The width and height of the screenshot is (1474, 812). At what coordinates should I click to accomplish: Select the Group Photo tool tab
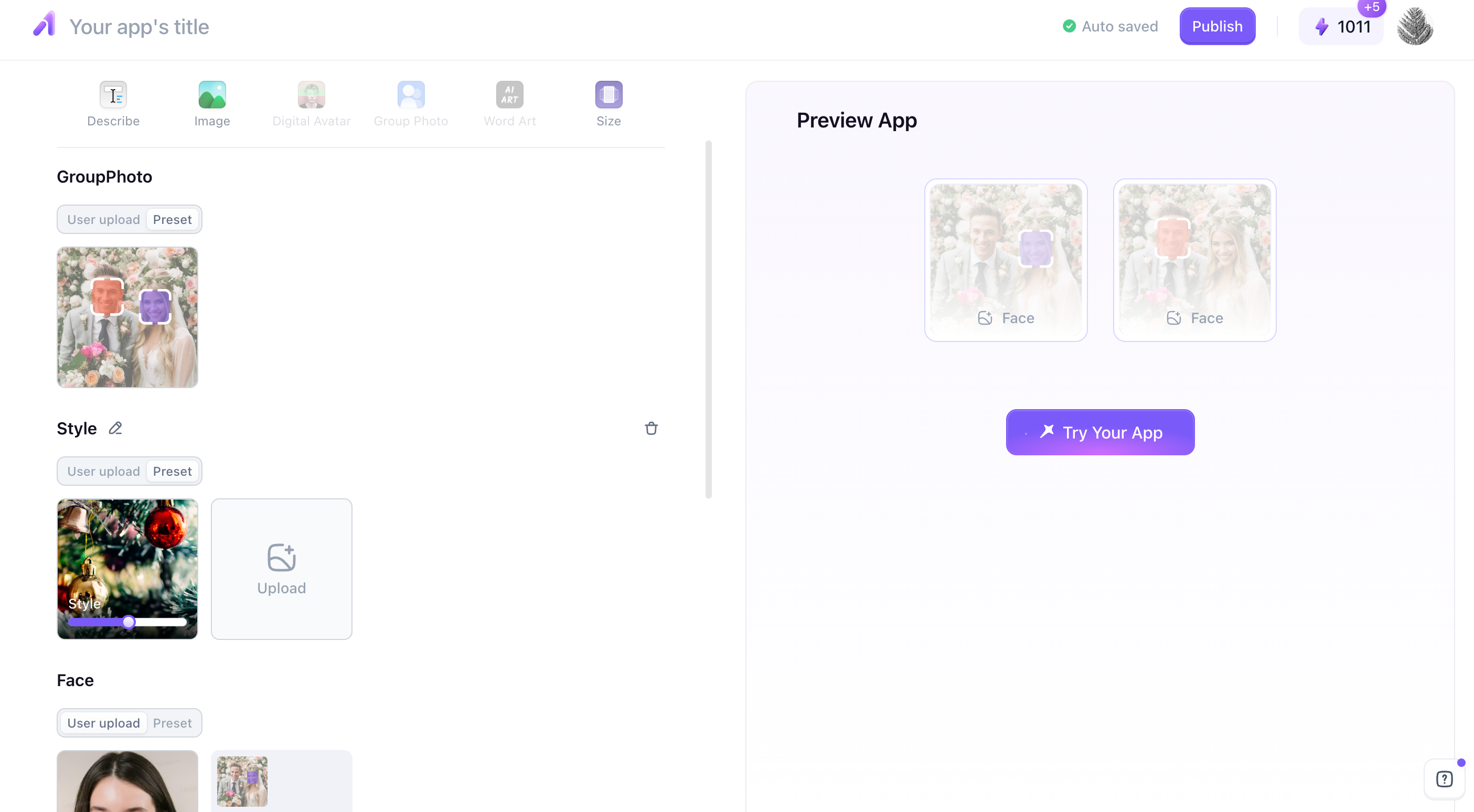410,103
